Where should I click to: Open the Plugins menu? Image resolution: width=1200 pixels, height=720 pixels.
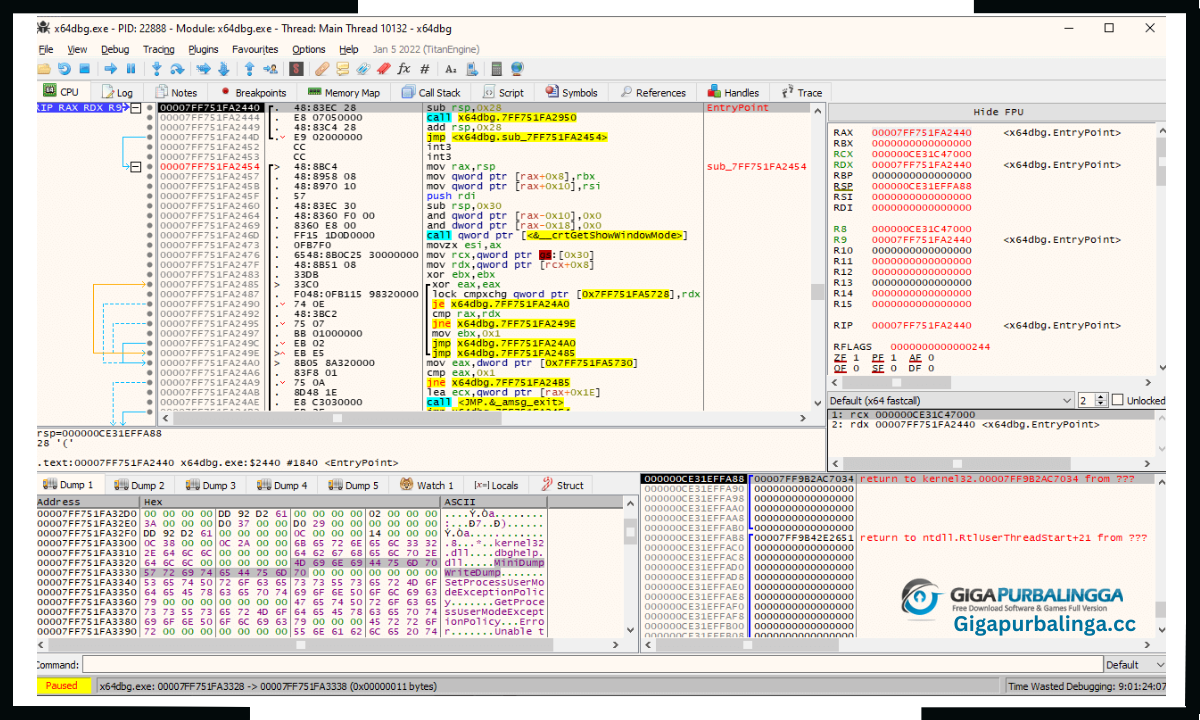(x=203, y=49)
